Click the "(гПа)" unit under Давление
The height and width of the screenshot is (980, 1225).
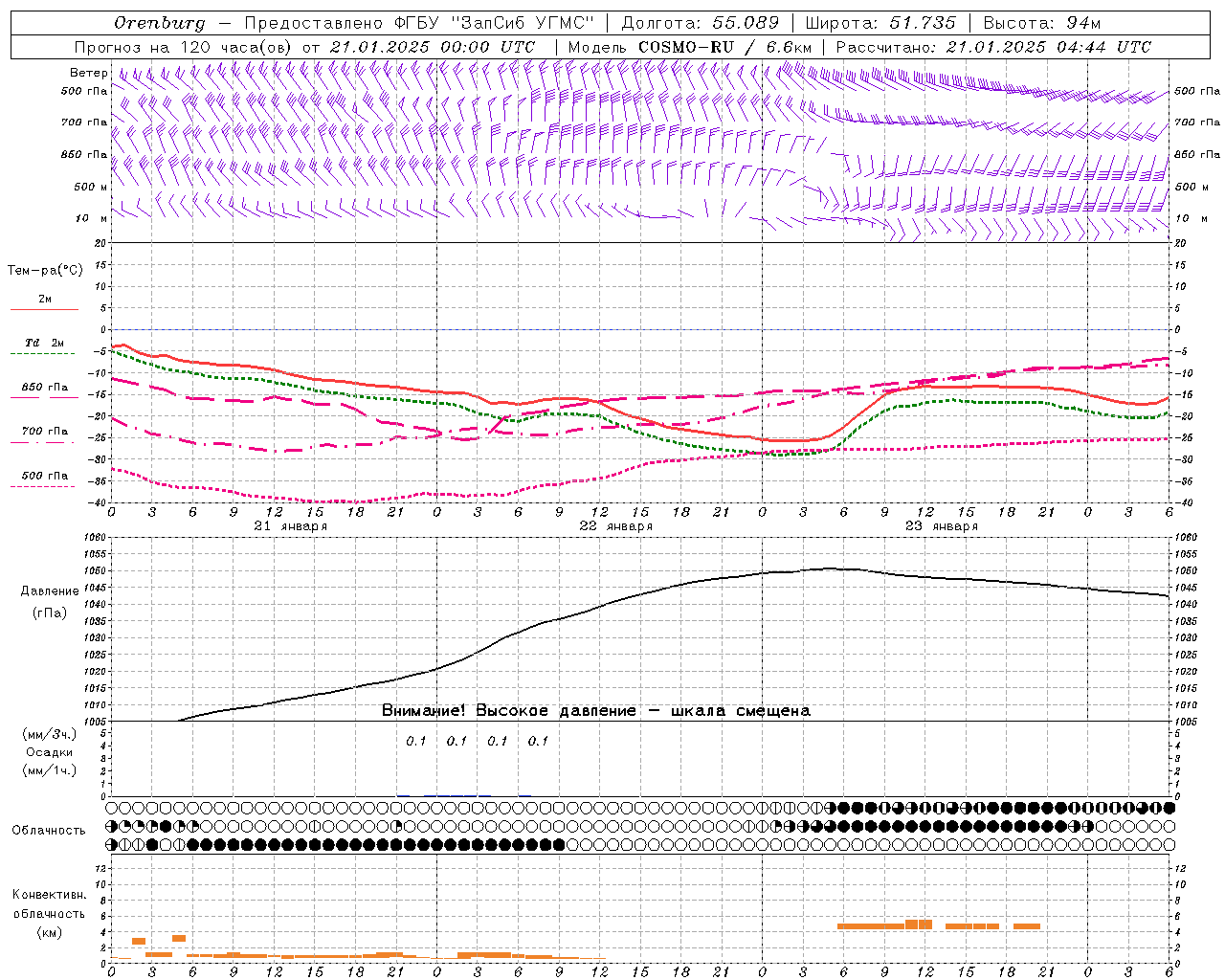(x=49, y=613)
